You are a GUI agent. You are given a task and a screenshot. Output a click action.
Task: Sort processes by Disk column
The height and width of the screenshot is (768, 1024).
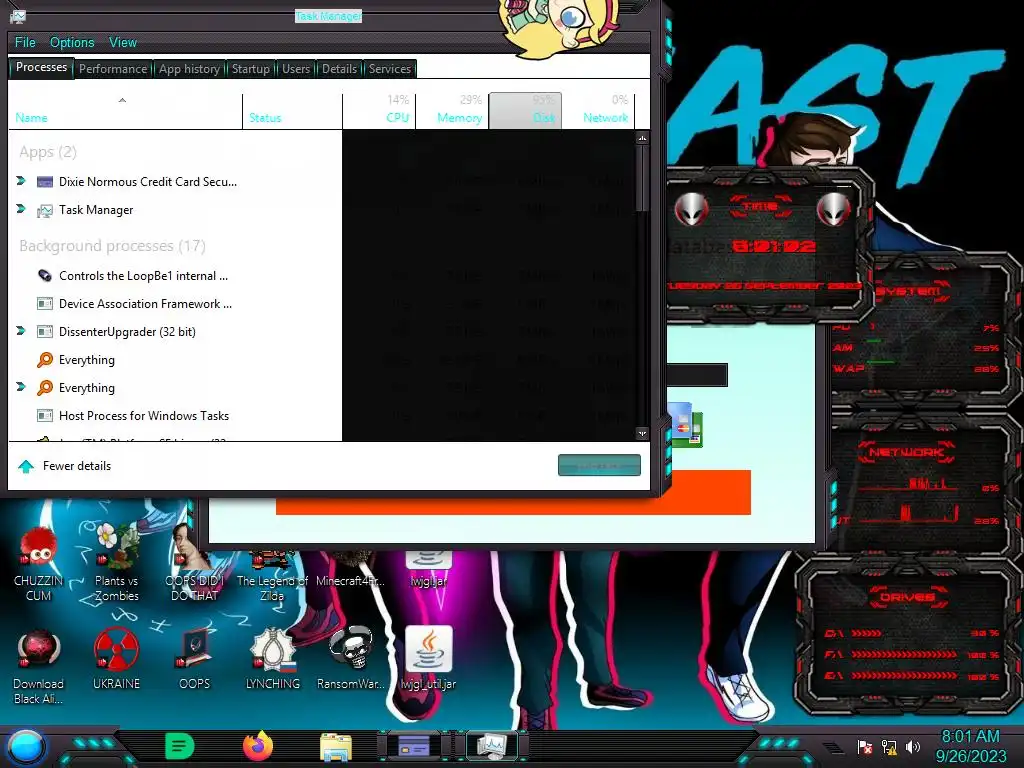click(x=526, y=111)
